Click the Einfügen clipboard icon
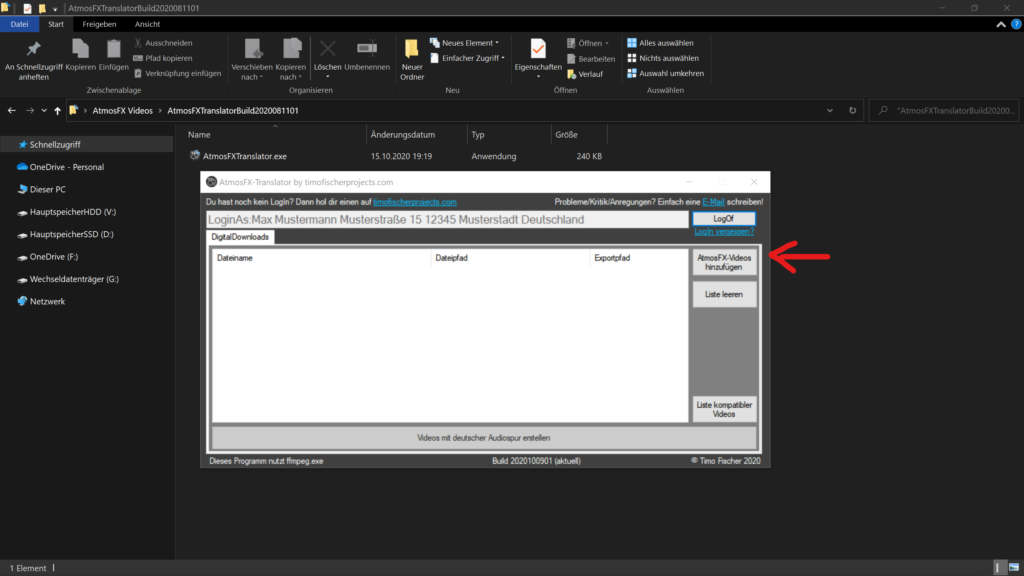The height and width of the screenshot is (576, 1024). (114, 56)
